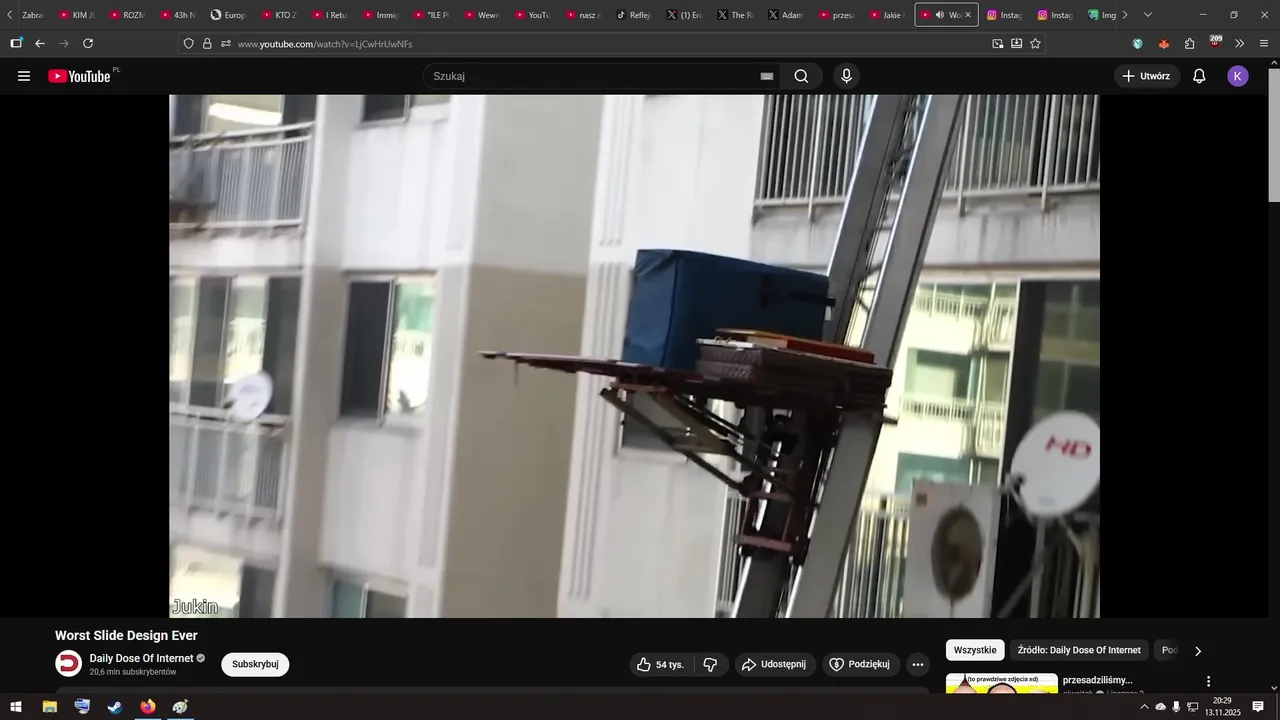Open the account avatar K menu
The height and width of the screenshot is (720, 1280).
point(1238,76)
